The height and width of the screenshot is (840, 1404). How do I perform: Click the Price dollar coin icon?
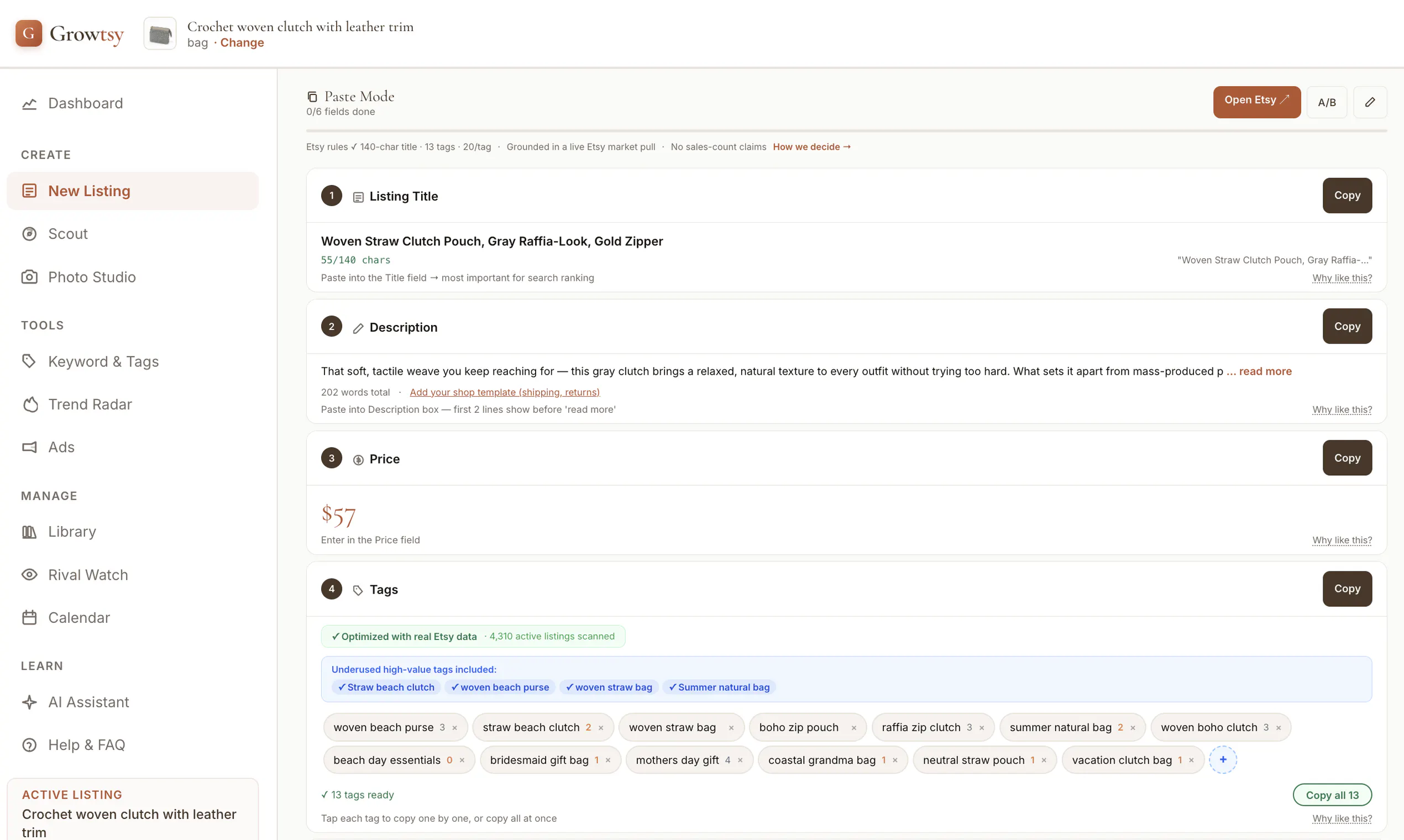[358, 460]
